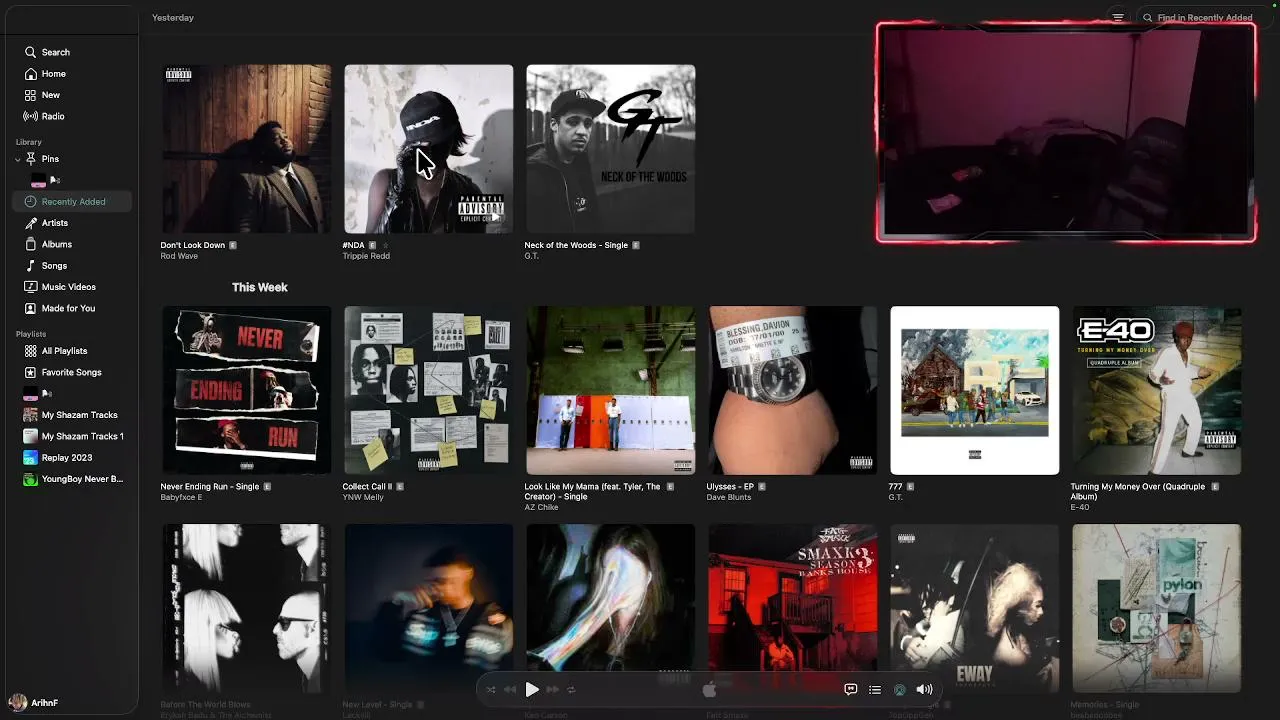Play #NDA using its cover play button
Image resolution: width=1280 pixels, height=720 pixels.
click(x=494, y=217)
